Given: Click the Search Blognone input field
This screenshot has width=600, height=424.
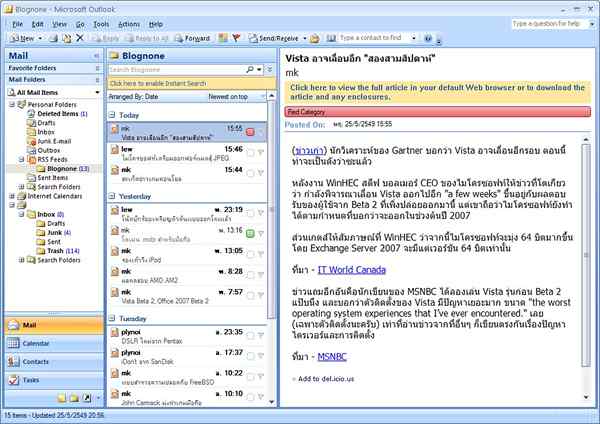Looking at the screenshot, I should (176, 69).
